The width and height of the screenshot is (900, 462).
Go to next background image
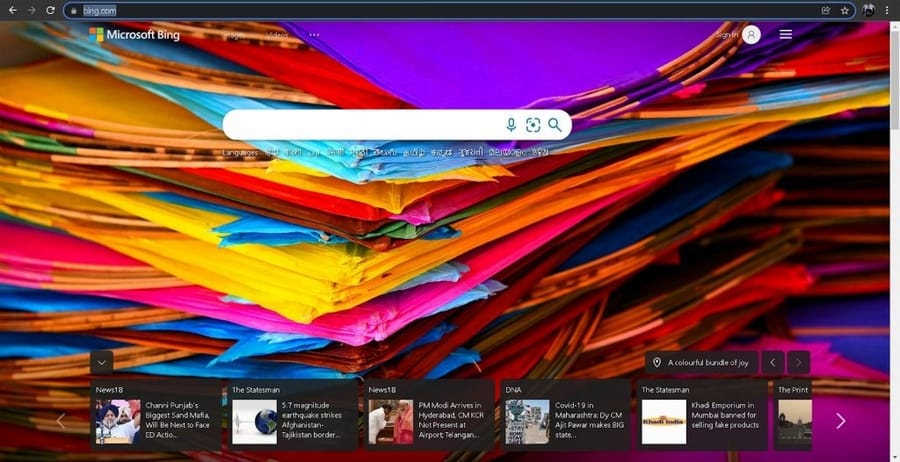(x=798, y=362)
